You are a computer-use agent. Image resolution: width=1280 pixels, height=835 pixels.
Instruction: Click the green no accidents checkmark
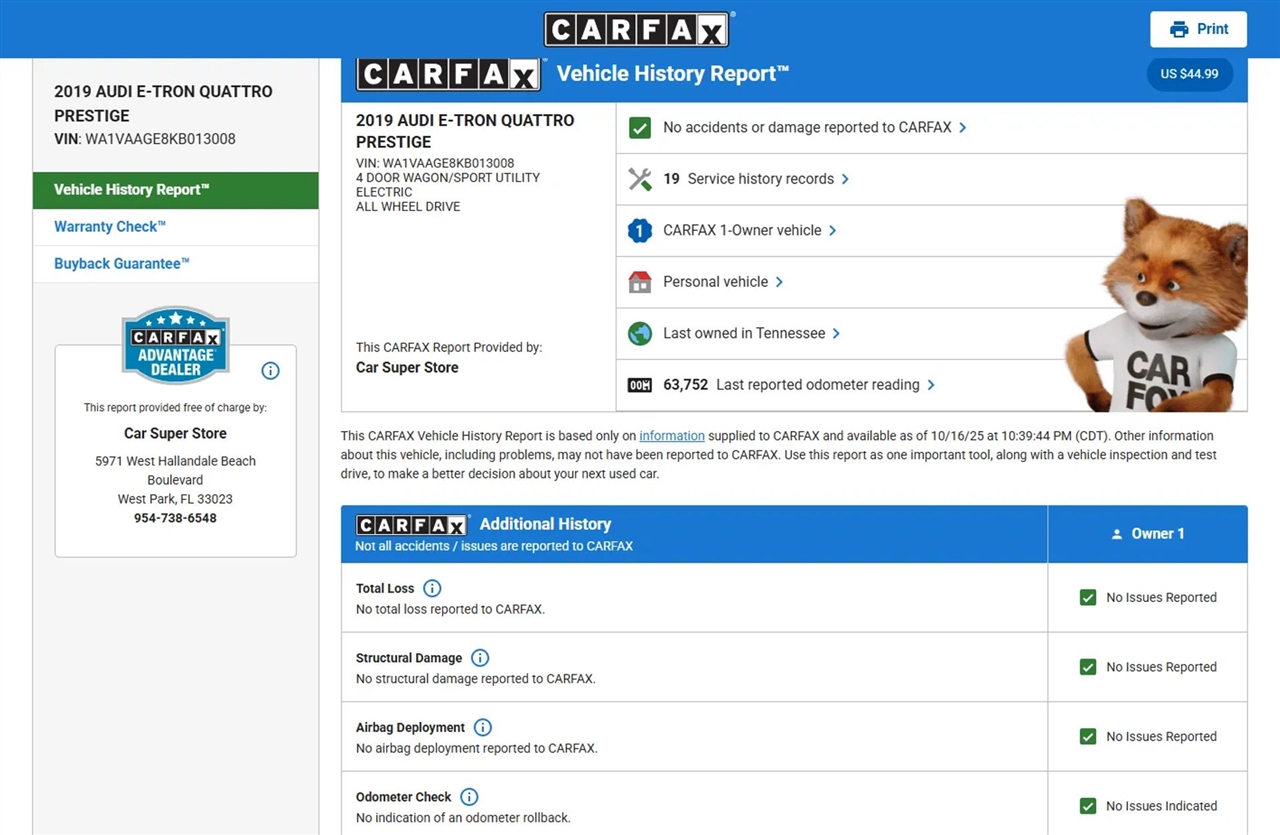click(639, 128)
